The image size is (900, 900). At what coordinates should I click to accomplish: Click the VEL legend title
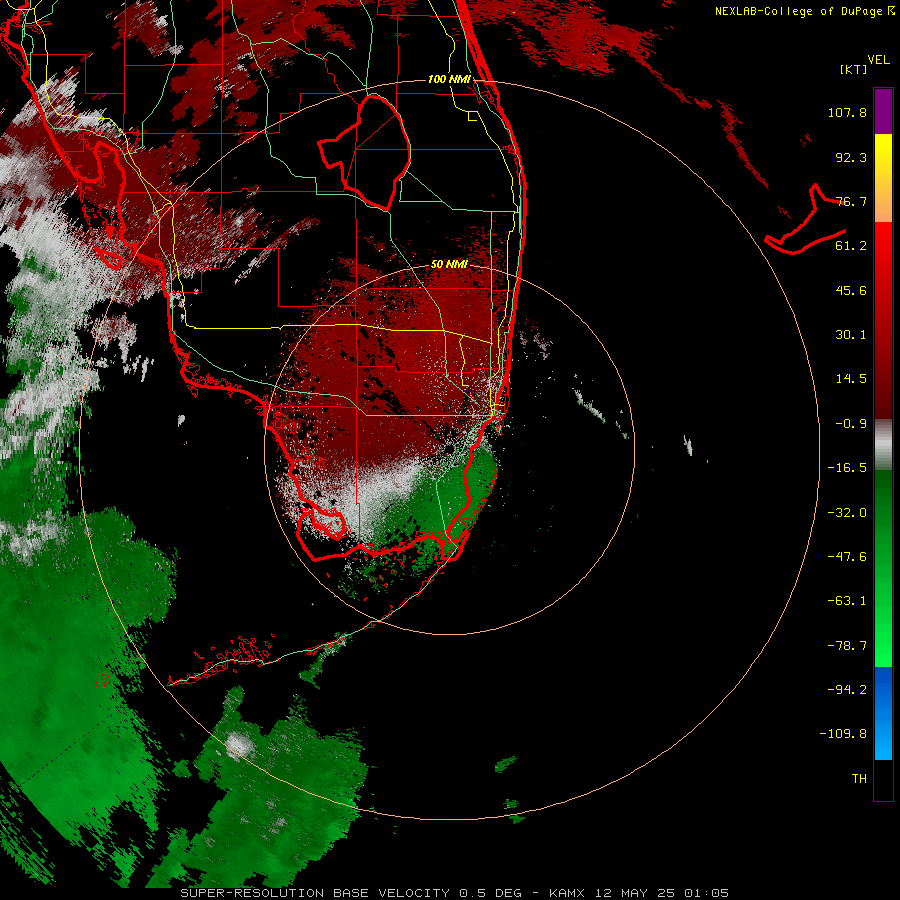click(878, 60)
